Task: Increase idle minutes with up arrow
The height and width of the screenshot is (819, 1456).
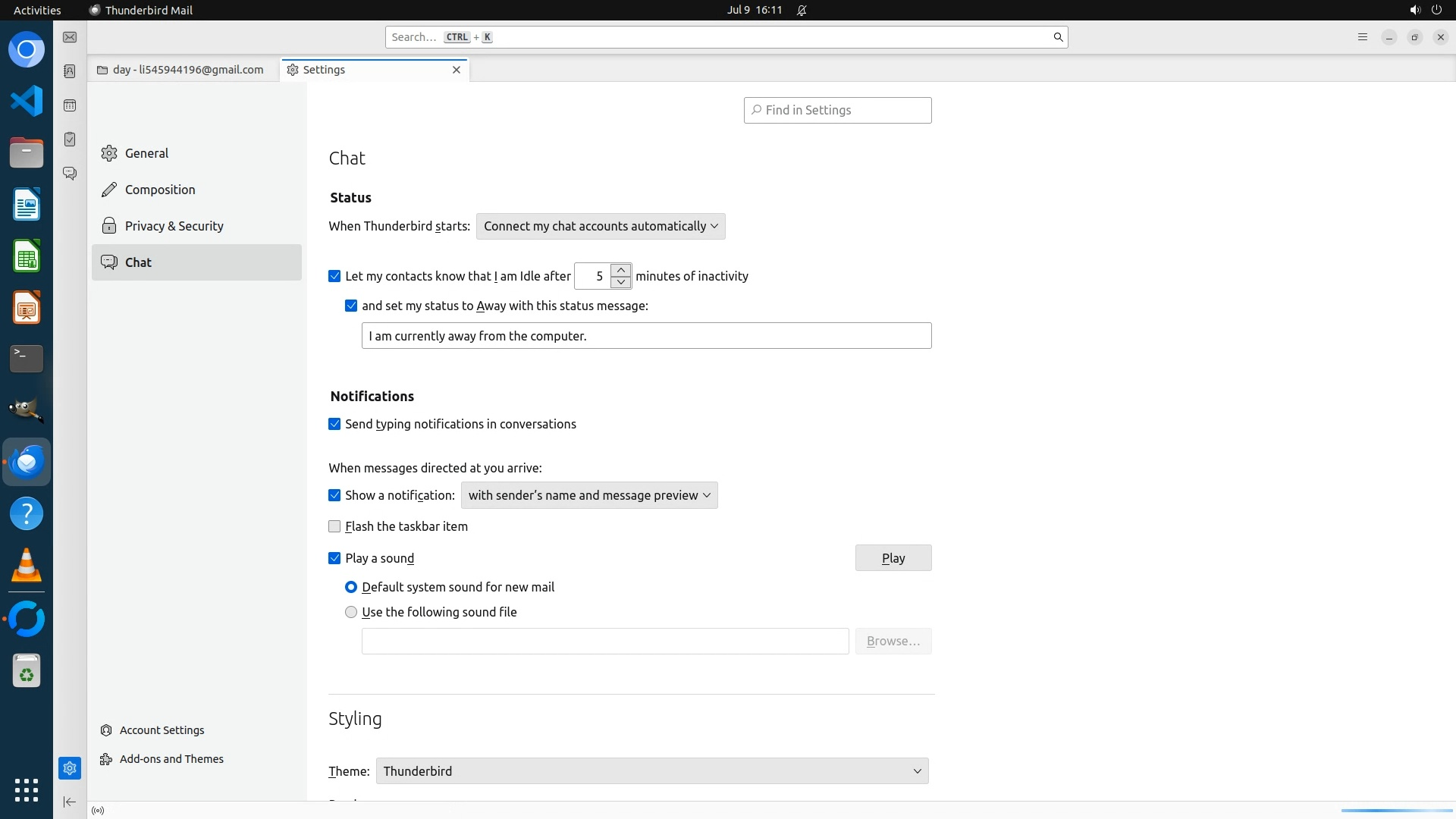Action: (x=621, y=270)
